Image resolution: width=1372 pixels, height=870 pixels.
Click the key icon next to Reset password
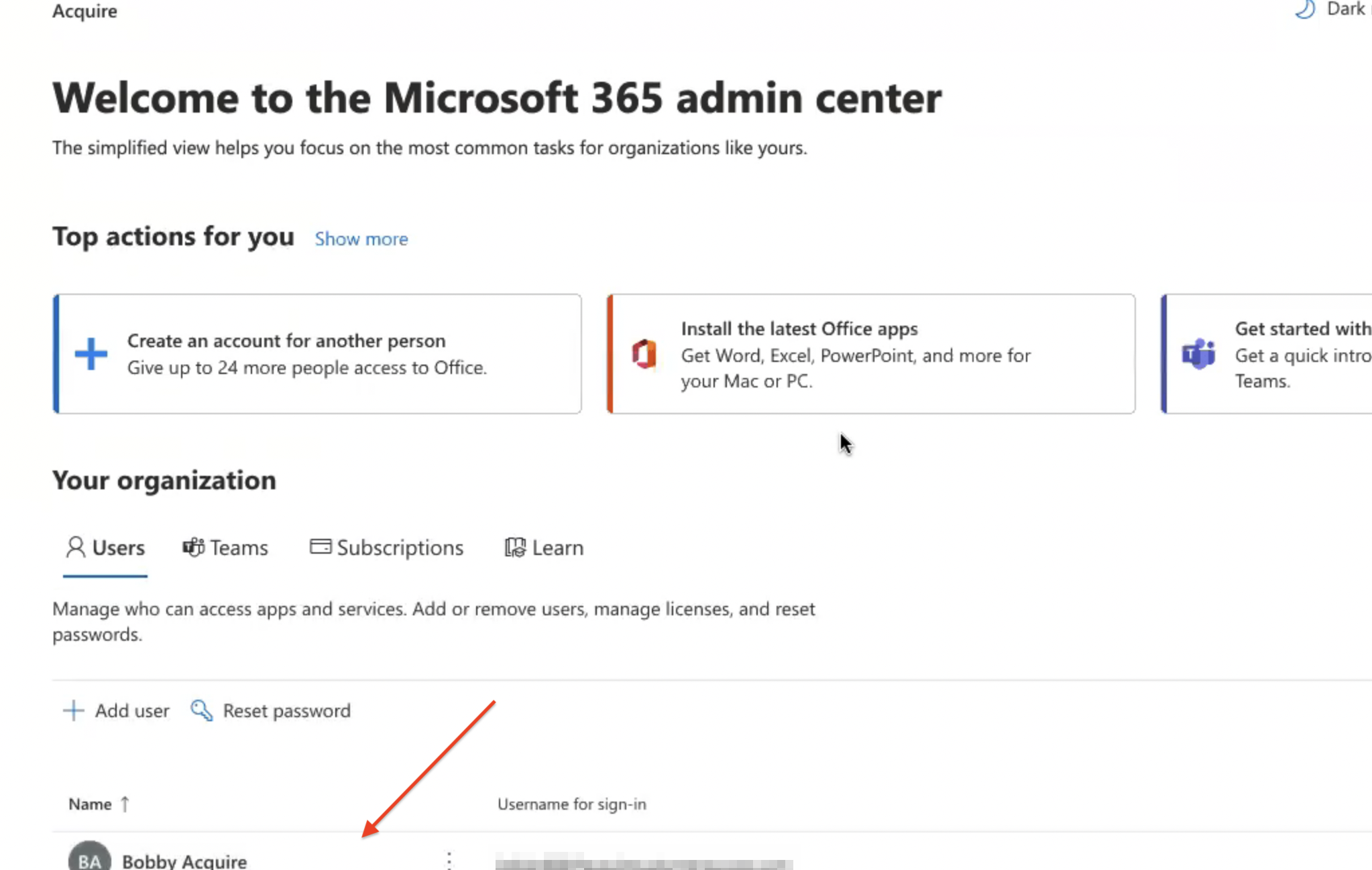coord(201,710)
